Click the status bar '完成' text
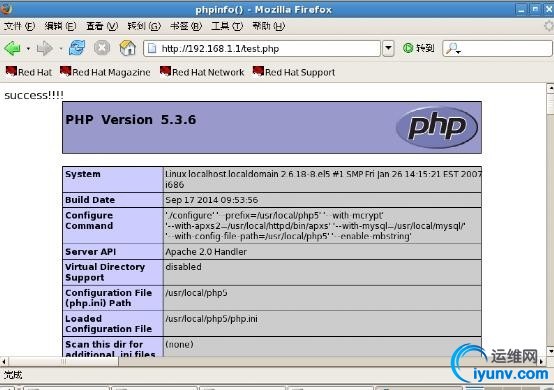The height and width of the screenshot is (390, 554). tap(13, 375)
